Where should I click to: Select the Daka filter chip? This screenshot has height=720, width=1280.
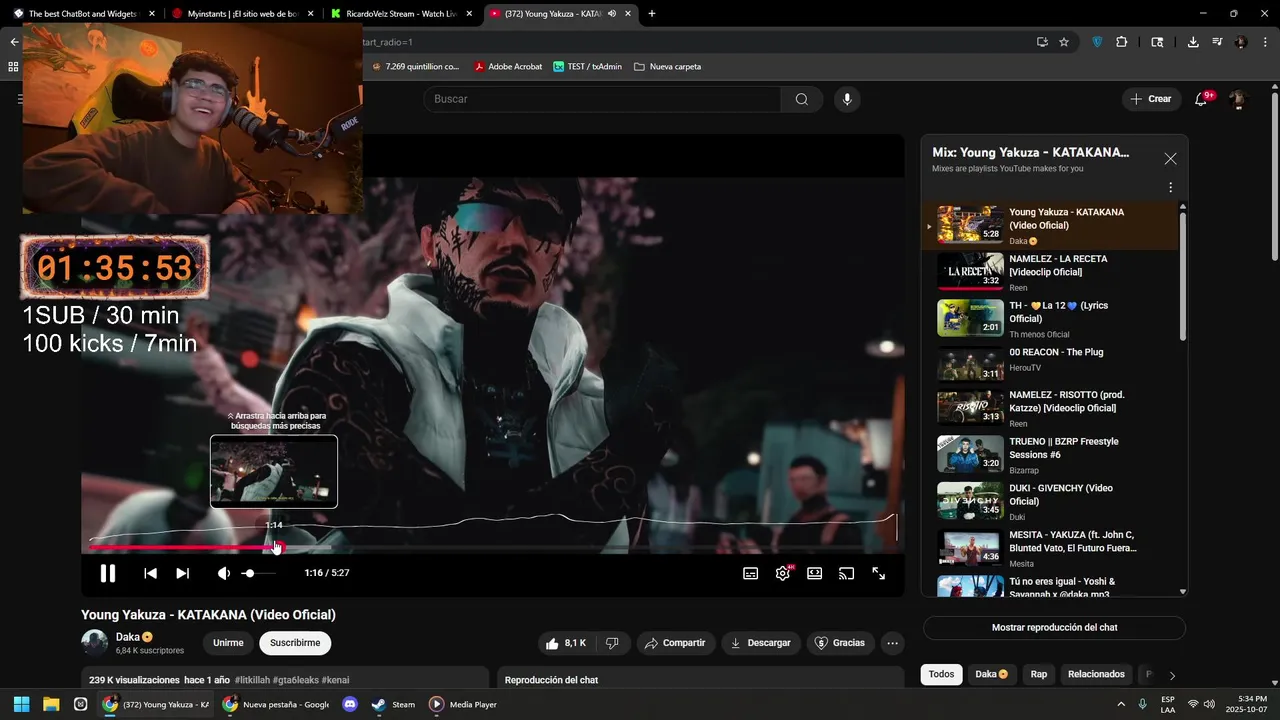[x=991, y=674]
